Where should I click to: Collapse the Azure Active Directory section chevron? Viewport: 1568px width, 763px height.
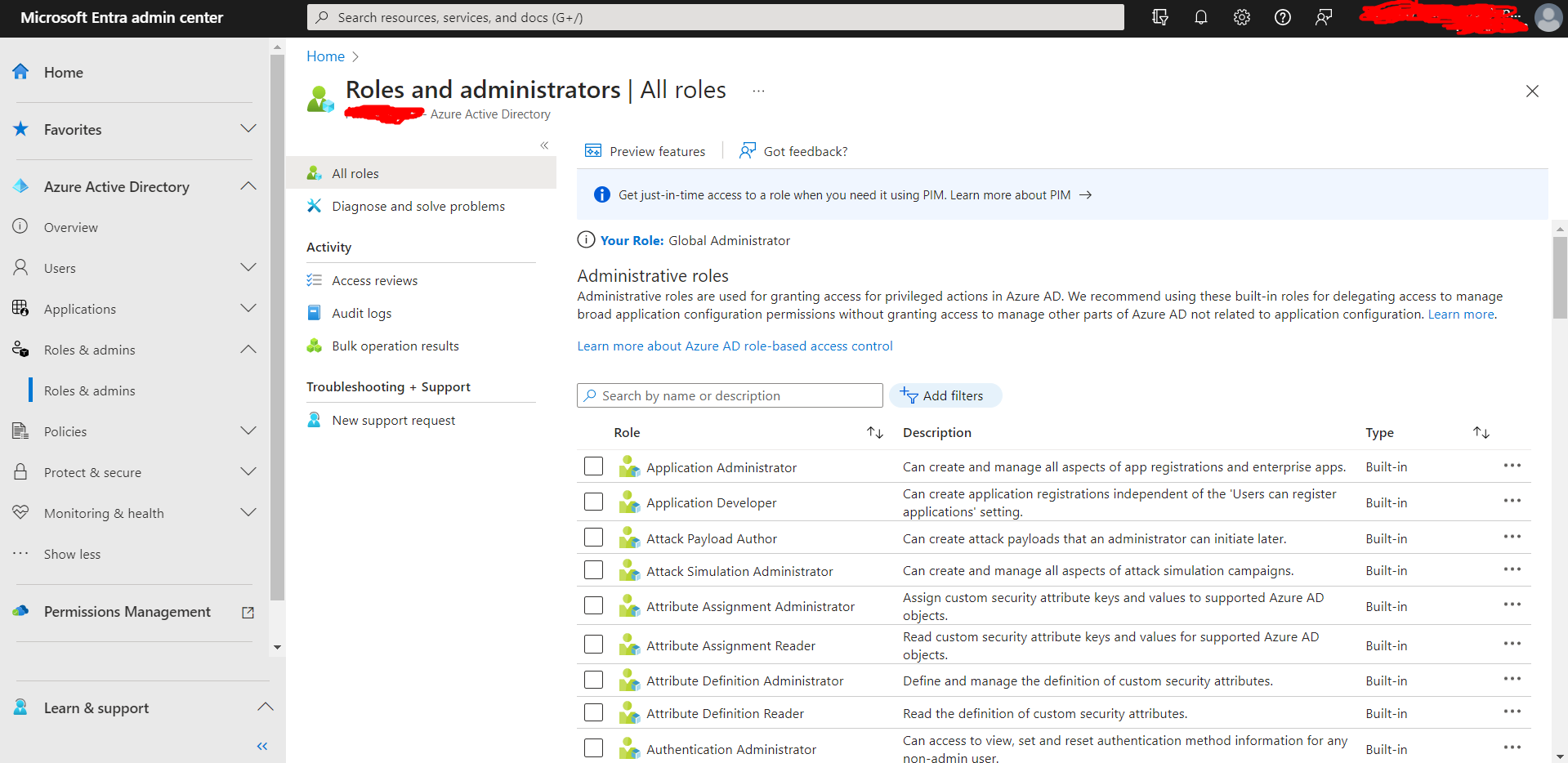[x=248, y=185]
